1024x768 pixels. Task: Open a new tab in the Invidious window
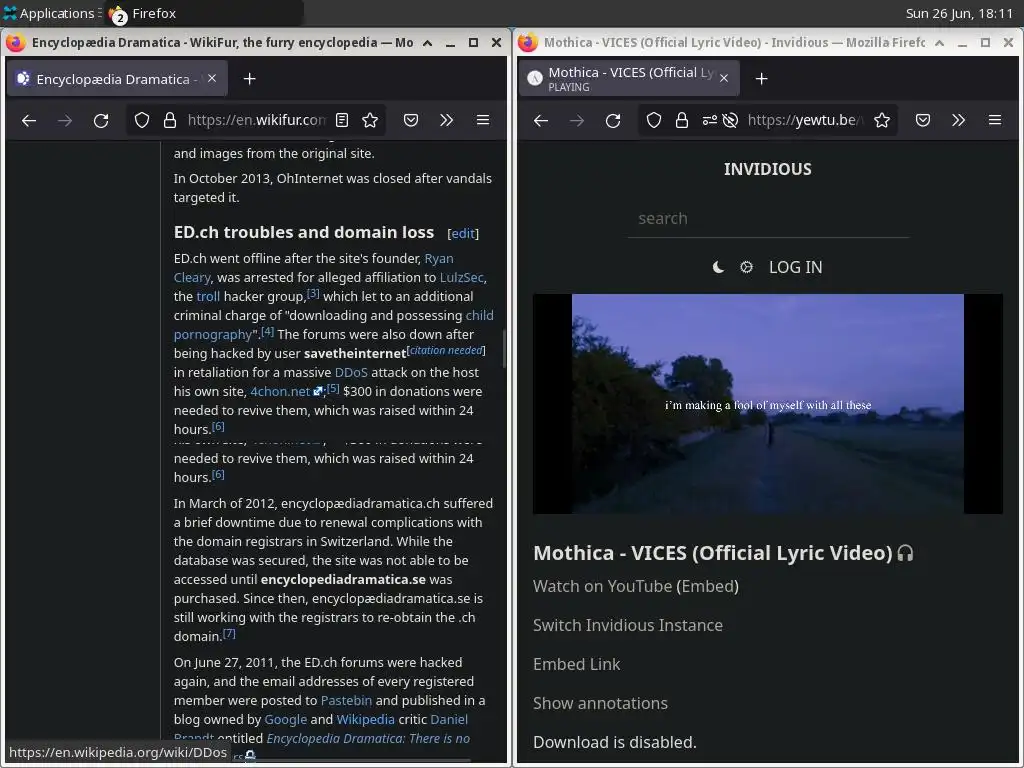pyautogui.click(x=761, y=79)
